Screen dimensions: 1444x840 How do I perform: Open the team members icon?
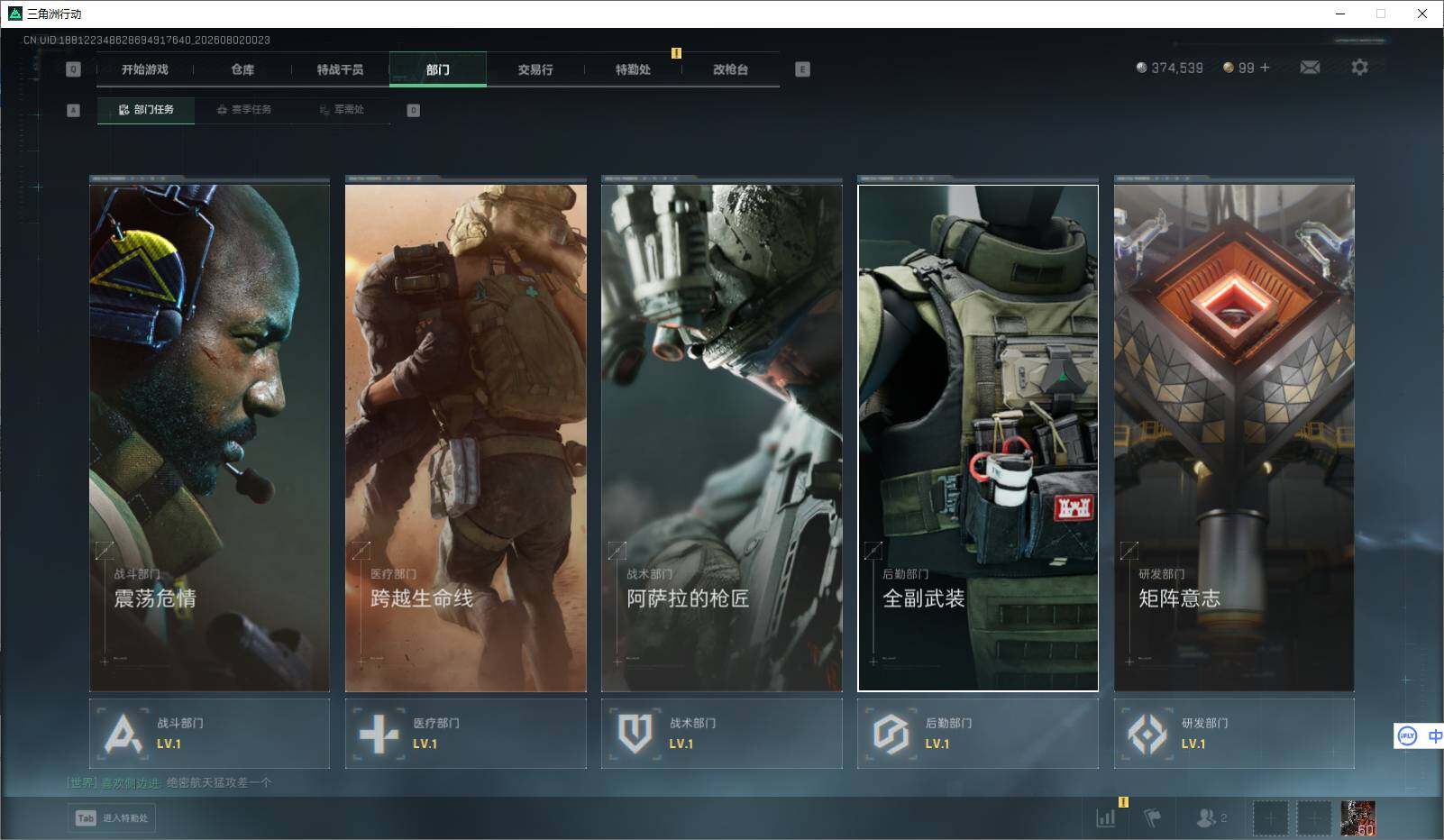[1206, 817]
